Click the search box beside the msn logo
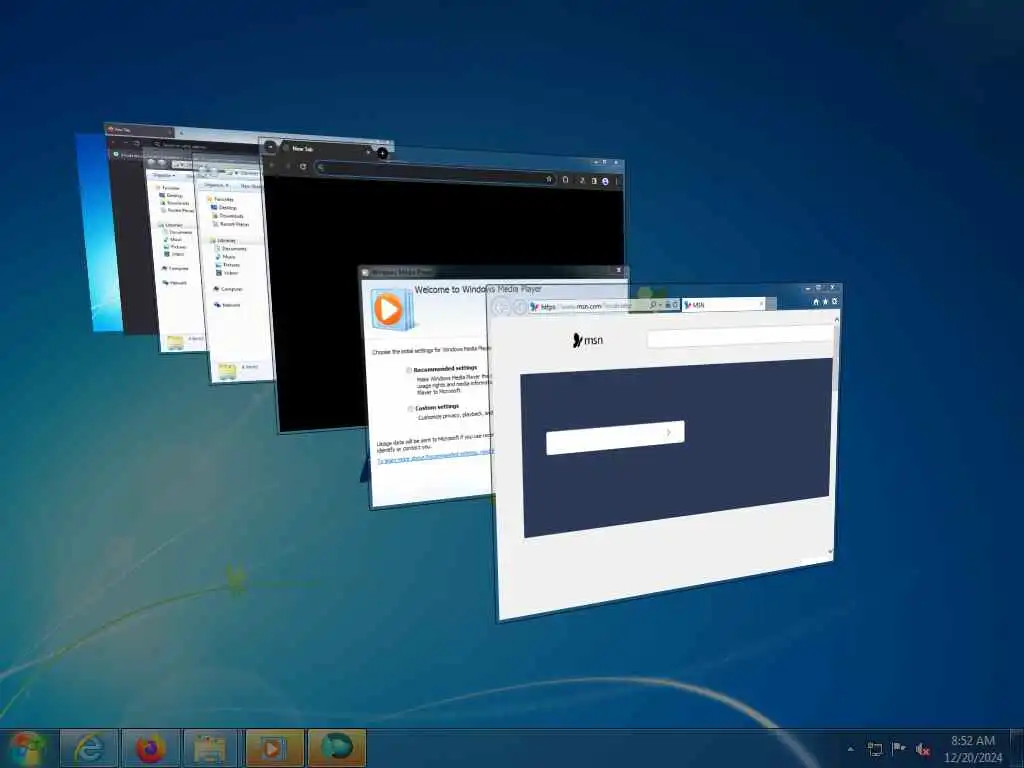This screenshot has width=1024, height=768. [739, 336]
